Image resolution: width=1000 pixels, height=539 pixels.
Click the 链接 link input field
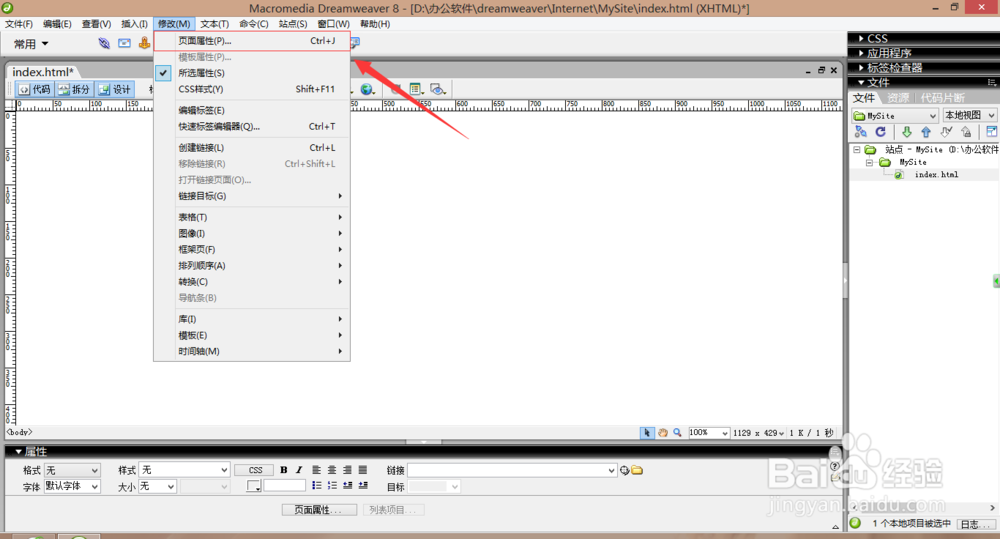pos(512,470)
